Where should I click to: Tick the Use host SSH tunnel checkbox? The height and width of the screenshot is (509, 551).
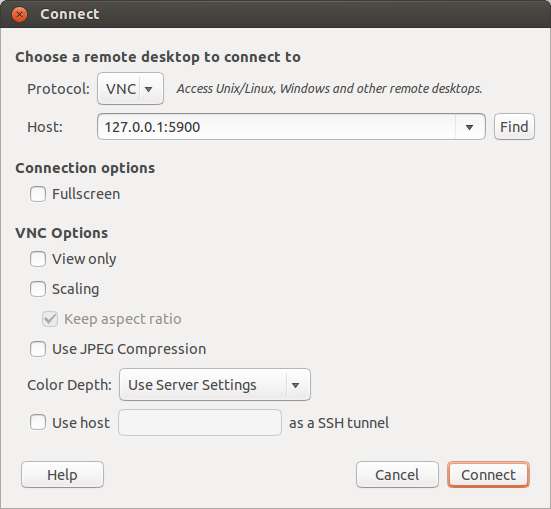(x=38, y=422)
